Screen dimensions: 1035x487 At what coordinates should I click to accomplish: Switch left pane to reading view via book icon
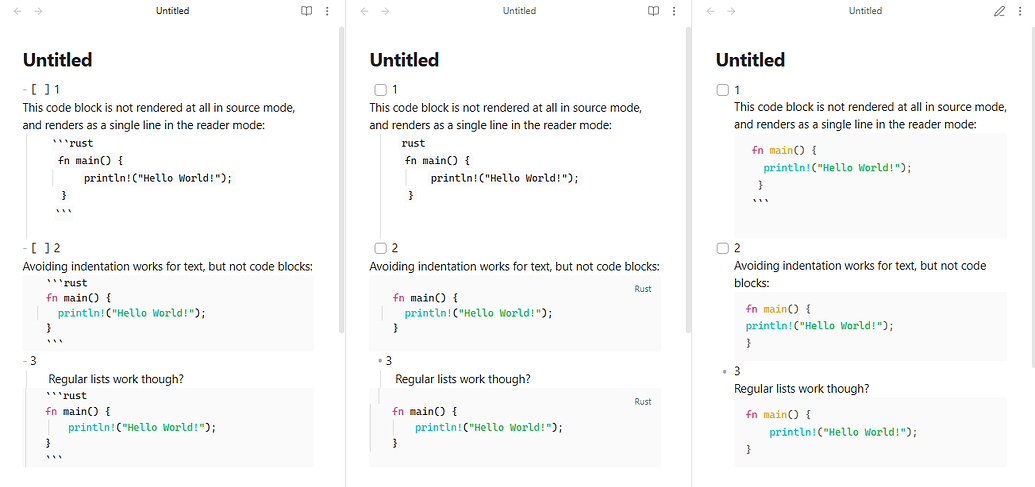(x=306, y=11)
